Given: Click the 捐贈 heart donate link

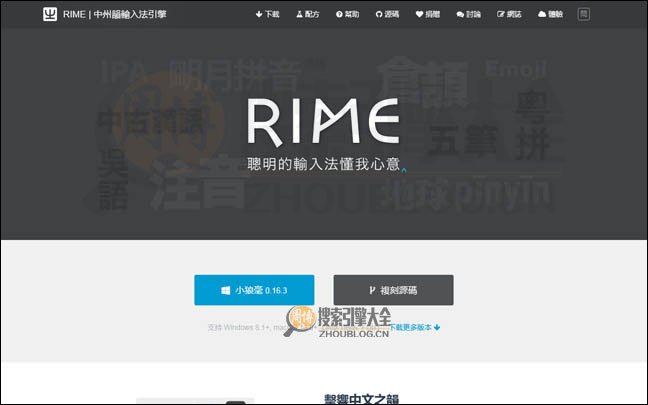Looking at the screenshot, I should click(x=427, y=15).
